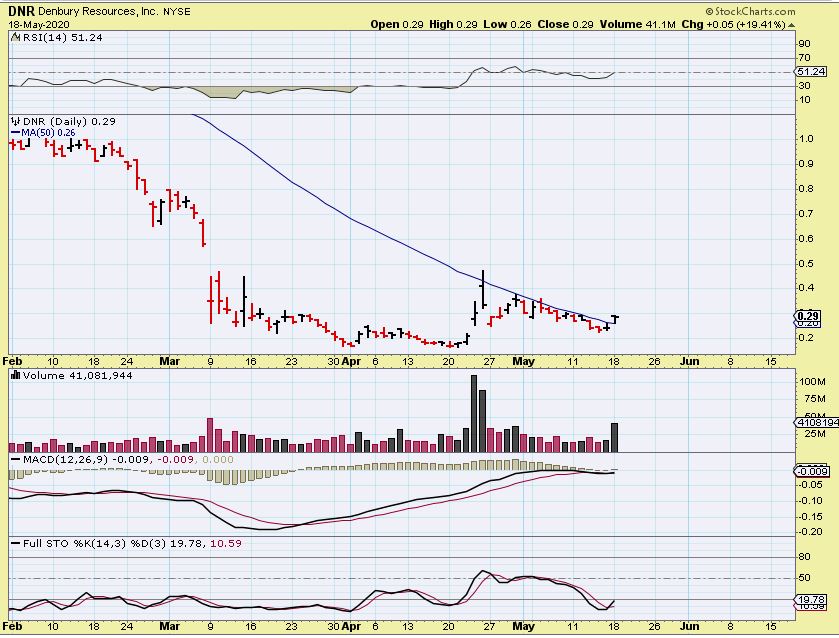Click the Jun label below the price chart
The image size is (839, 638).
pyautogui.click(x=690, y=361)
